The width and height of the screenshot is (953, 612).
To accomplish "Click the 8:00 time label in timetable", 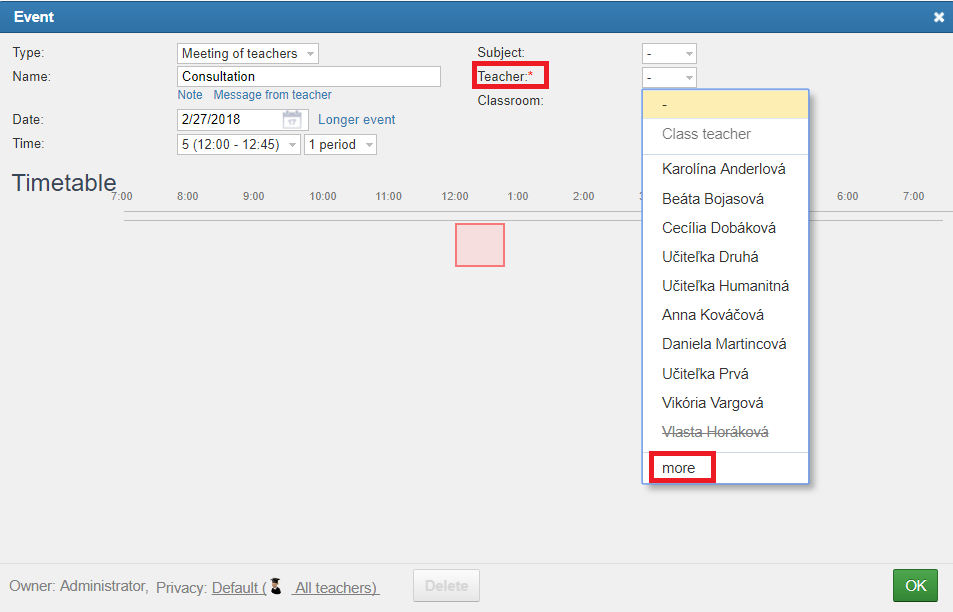I will pyautogui.click(x=188, y=196).
